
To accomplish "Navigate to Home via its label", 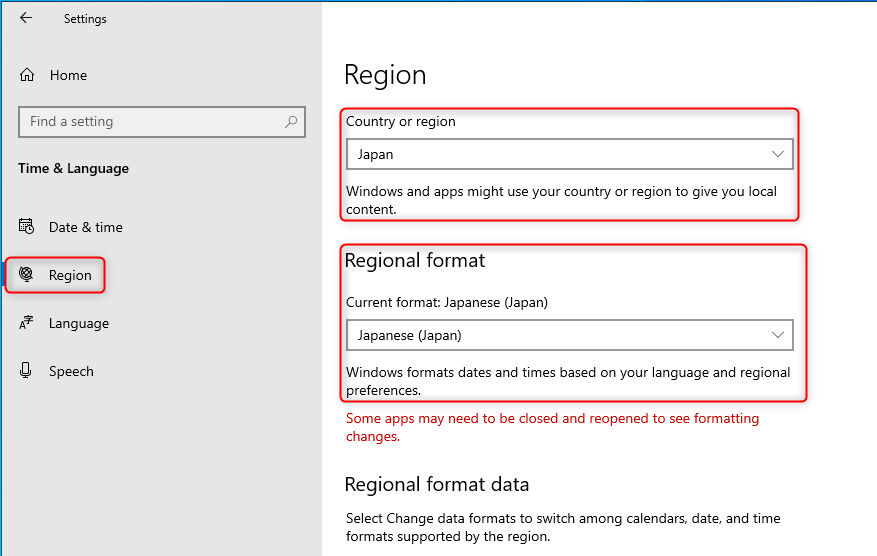I will tap(68, 75).
